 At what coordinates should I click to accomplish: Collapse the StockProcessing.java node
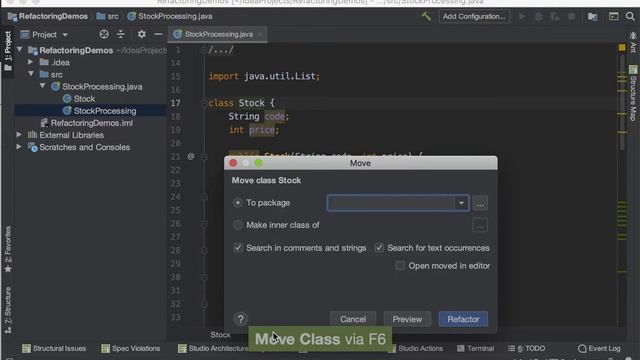(x=42, y=86)
